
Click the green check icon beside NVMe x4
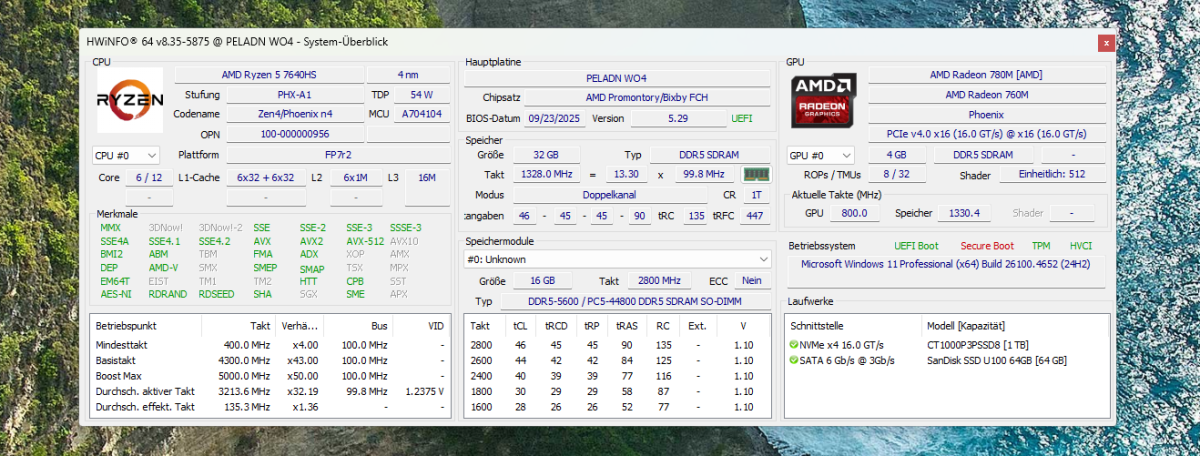click(x=794, y=346)
